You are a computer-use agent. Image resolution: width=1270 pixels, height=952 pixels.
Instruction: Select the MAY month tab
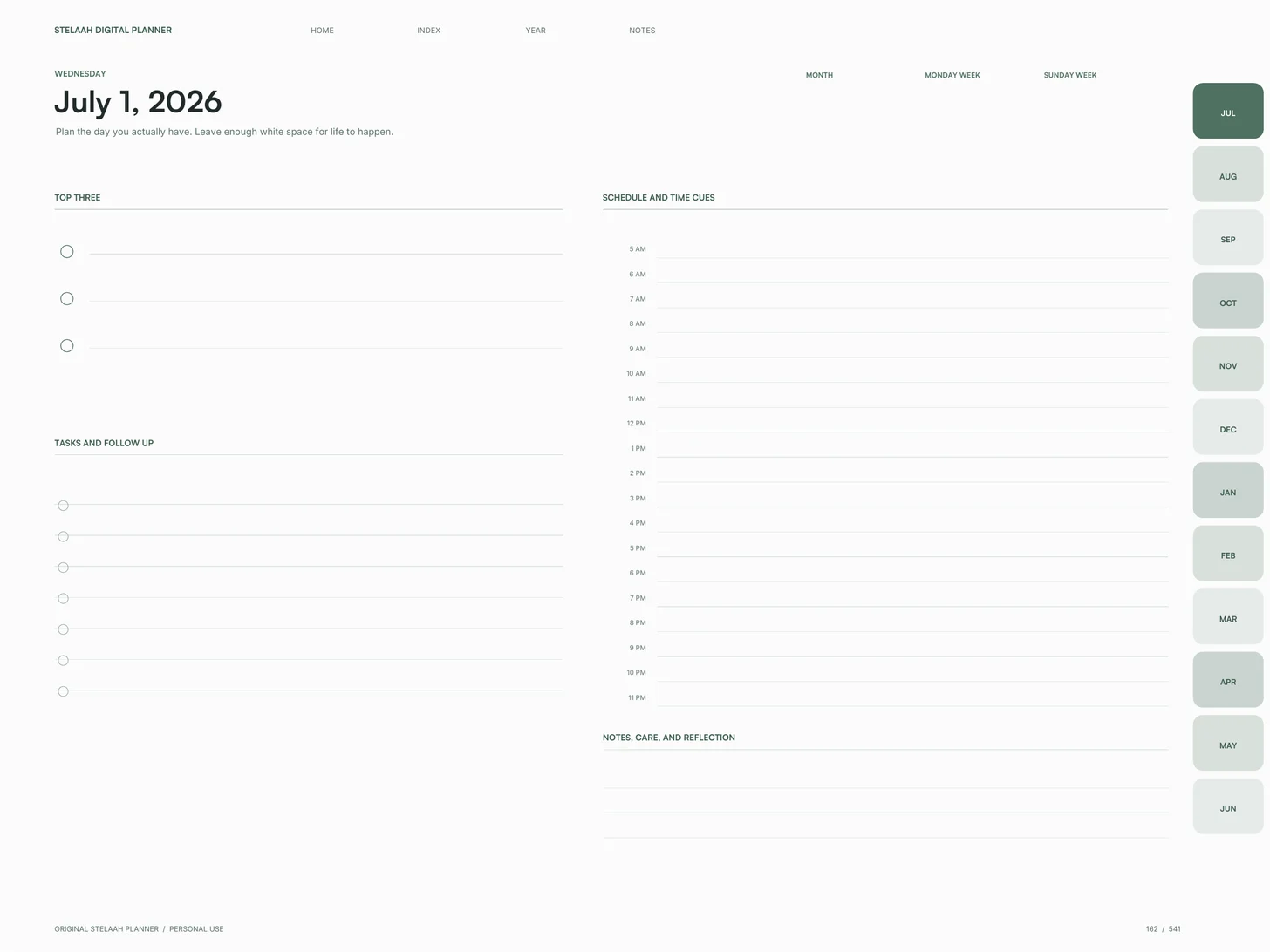(1227, 743)
